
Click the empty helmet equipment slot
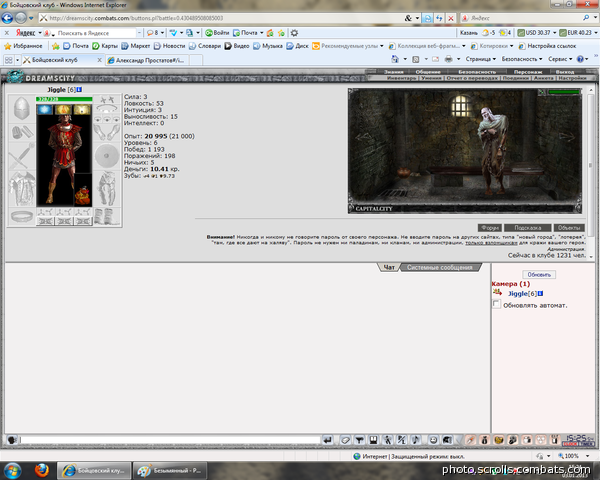point(21,108)
